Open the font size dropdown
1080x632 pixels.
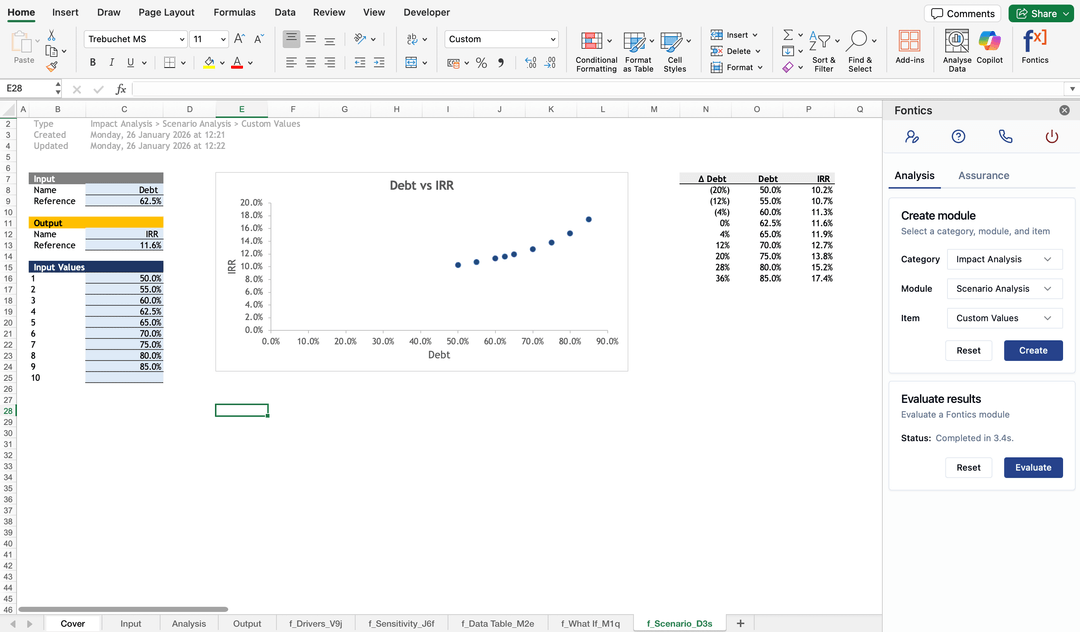[223, 39]
